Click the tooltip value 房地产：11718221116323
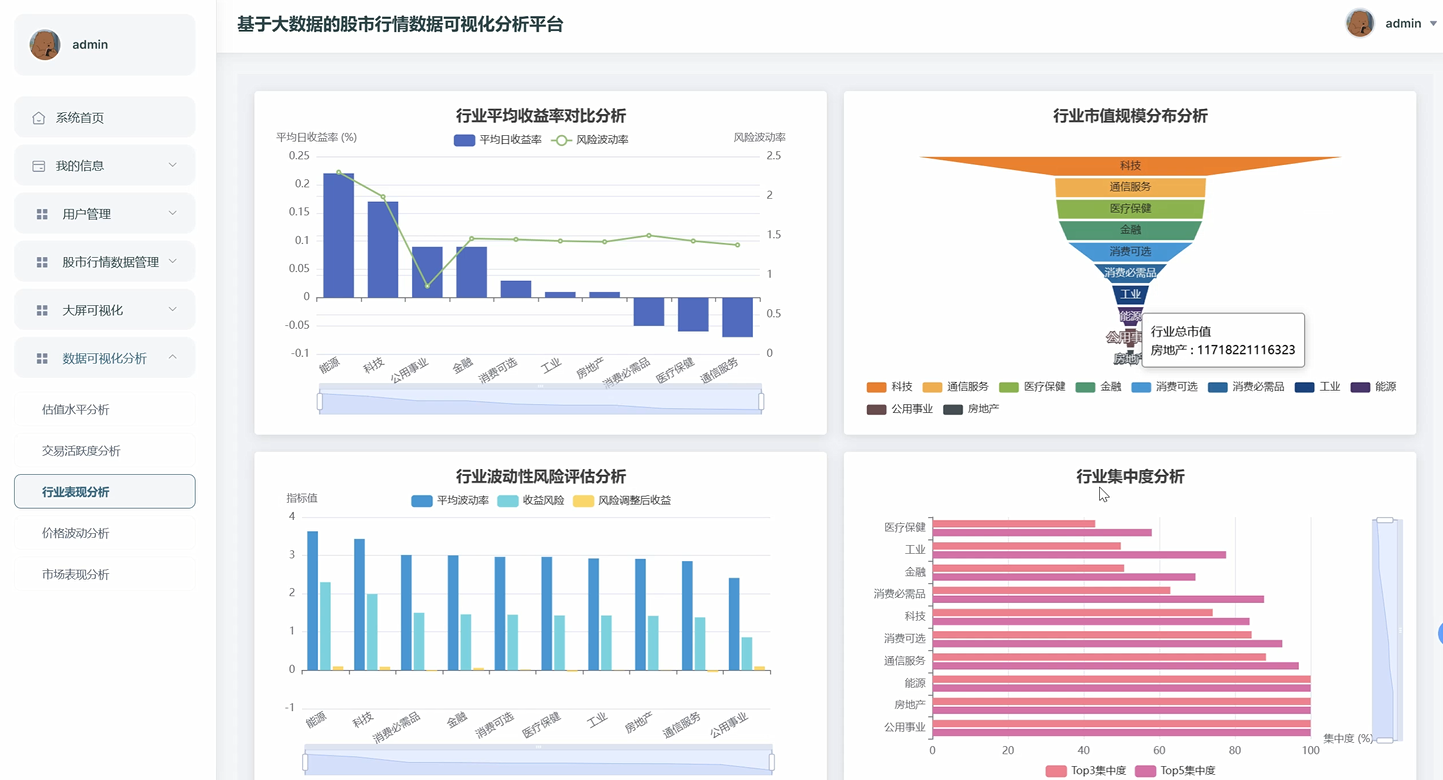1443x780 pixels. pos(1223,350)
